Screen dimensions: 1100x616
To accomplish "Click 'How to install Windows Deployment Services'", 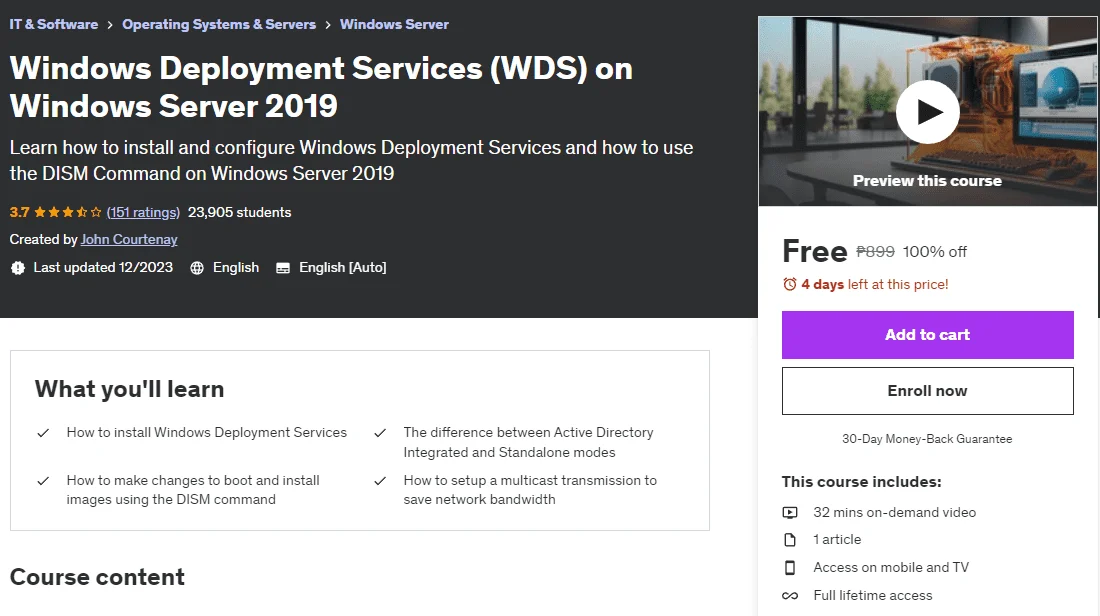I will 206,432.
